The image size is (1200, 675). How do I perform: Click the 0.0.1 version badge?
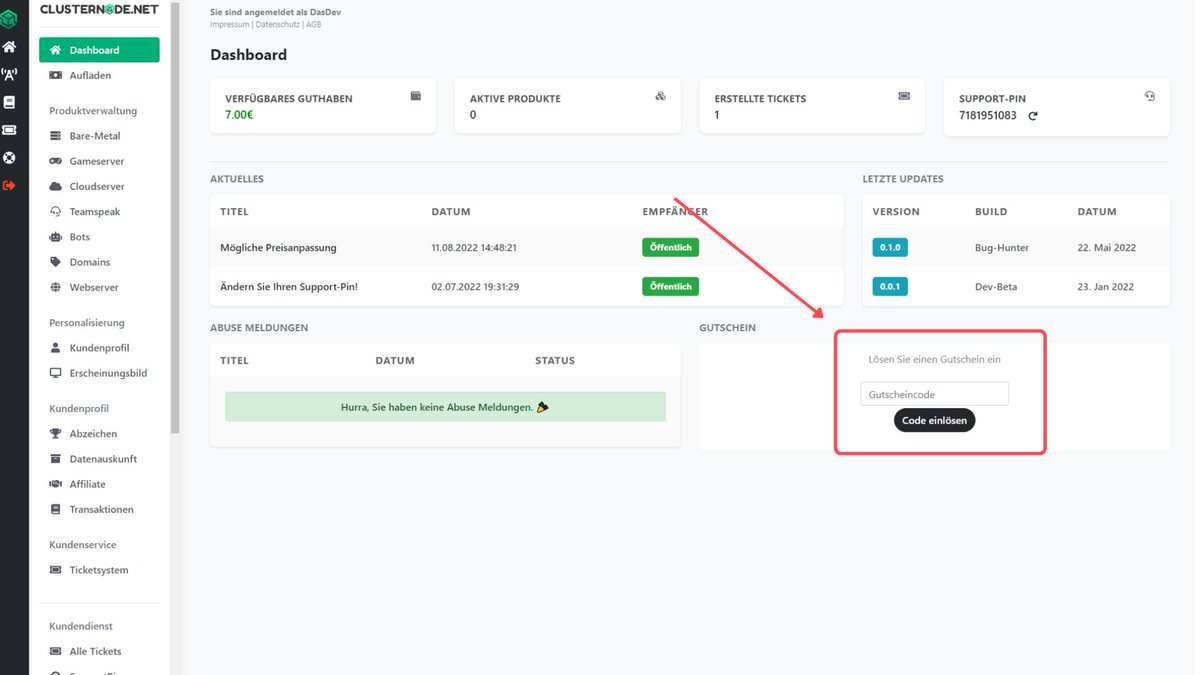[890, 287]
